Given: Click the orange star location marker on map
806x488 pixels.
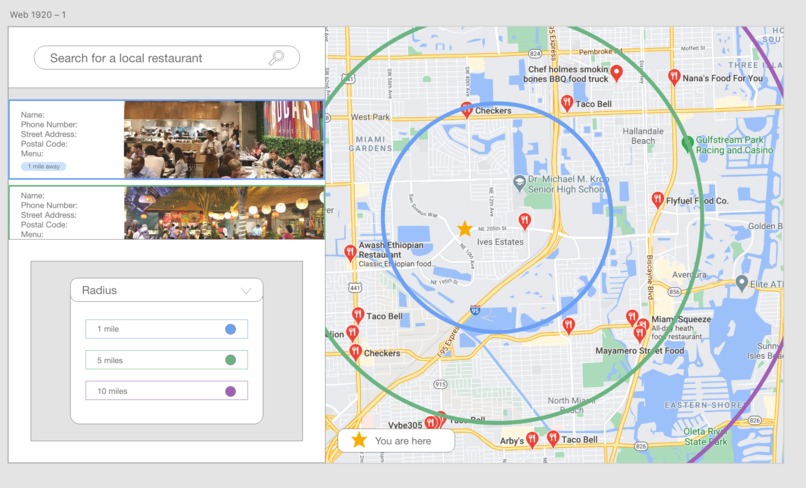Looking at the screenshot, I should tap(465, 229).
